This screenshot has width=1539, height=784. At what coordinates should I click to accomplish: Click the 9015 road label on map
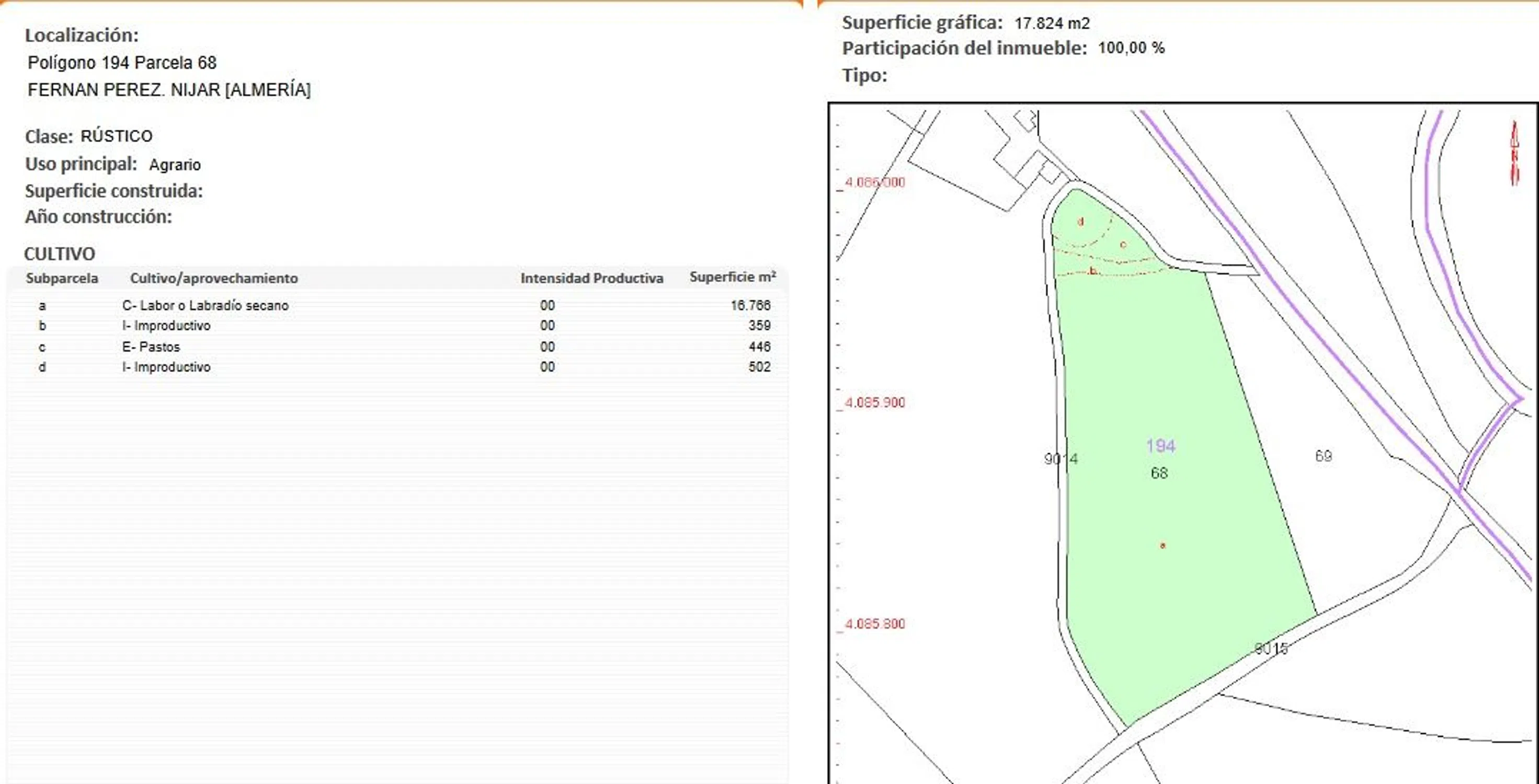(1271, 649)
